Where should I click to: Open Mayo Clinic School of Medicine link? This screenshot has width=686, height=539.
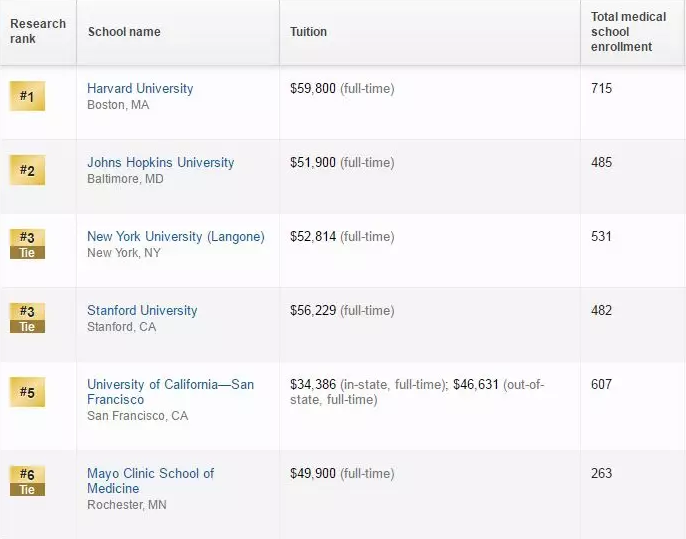[150, 480]
